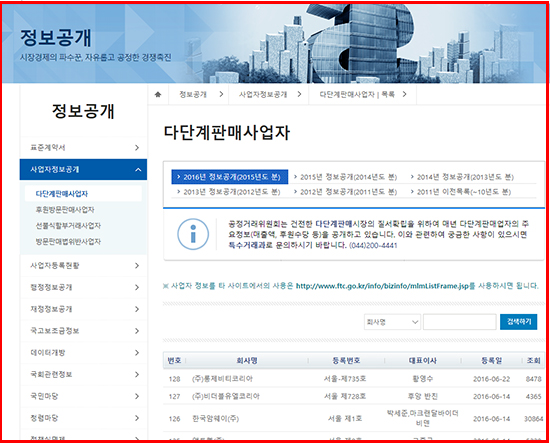Click view count 4365
Screen dimensions: 550x443
tap(534, 396)
